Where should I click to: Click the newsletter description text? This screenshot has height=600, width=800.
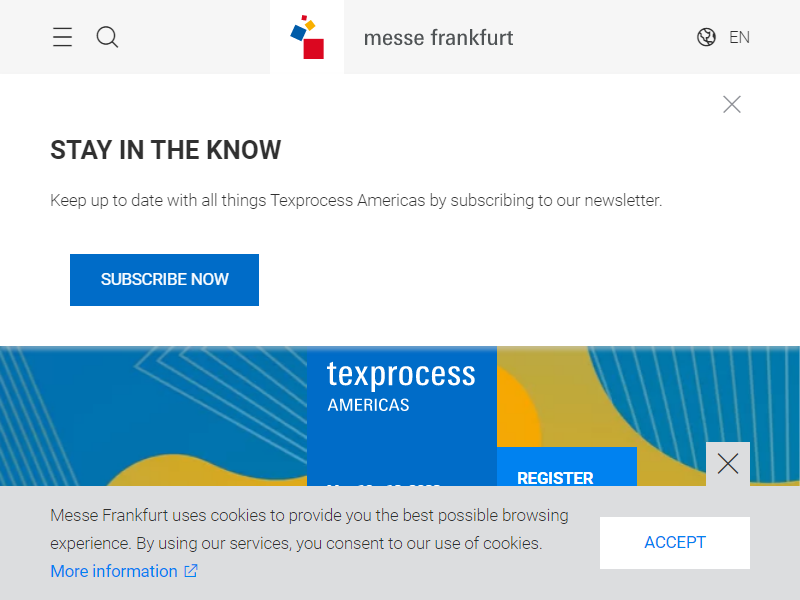click(356, 201)
